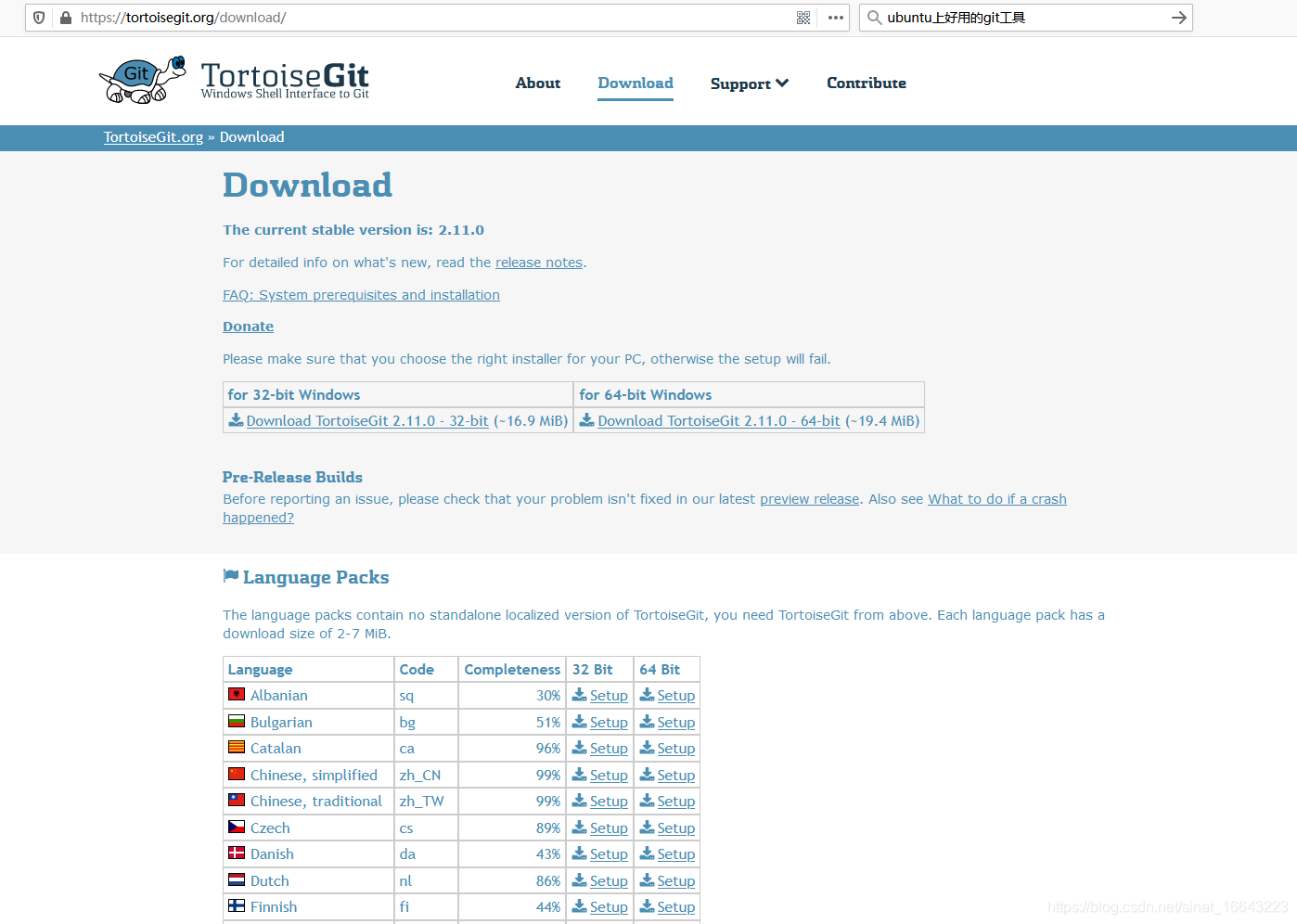Click the Dutch flag icon
Image resolution: width=1297 pixels, height=924 pixels.
pyautogui.click(x=237, y=879)
